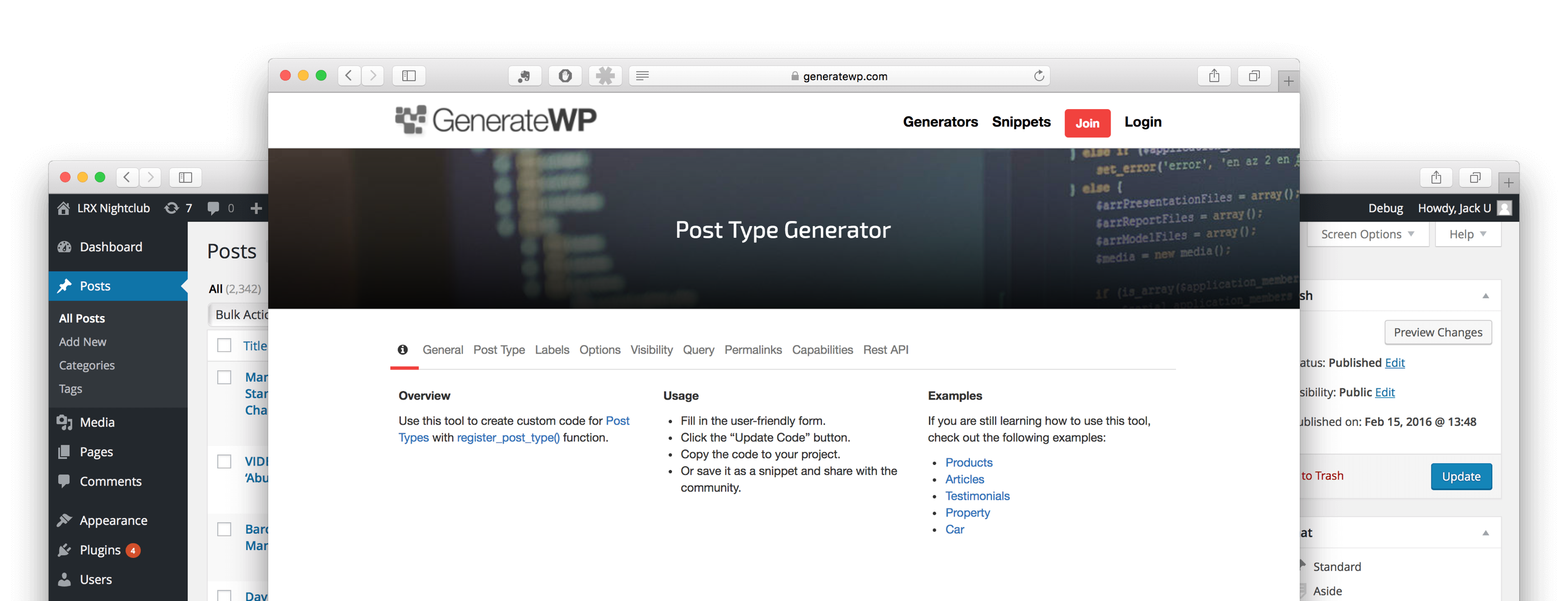Open the Testimonials example link
Viewport: 1568px width, 601px height.
[977, 496]
